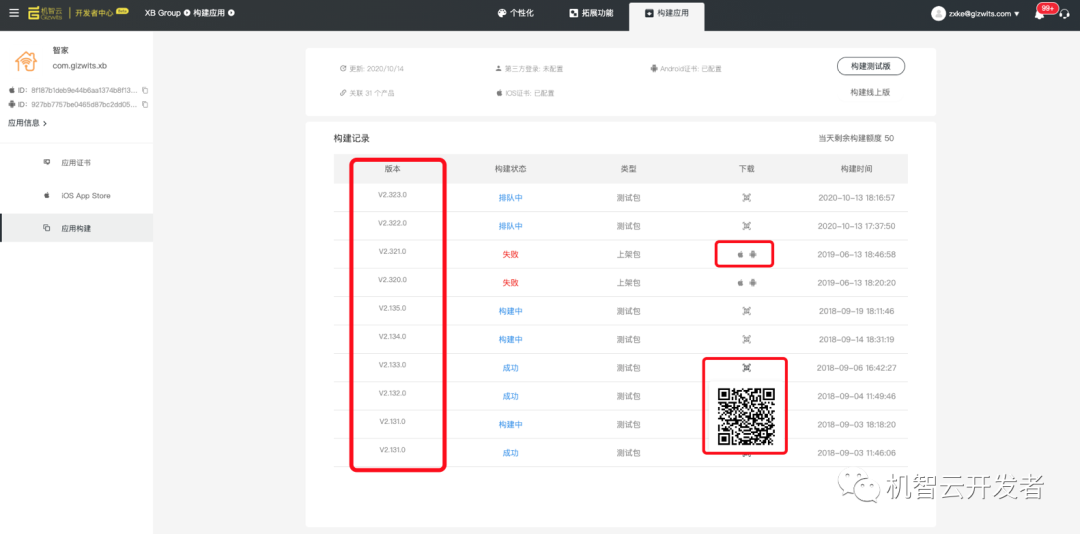Click the Apple download icon for V2.320.0

[740, 283]
